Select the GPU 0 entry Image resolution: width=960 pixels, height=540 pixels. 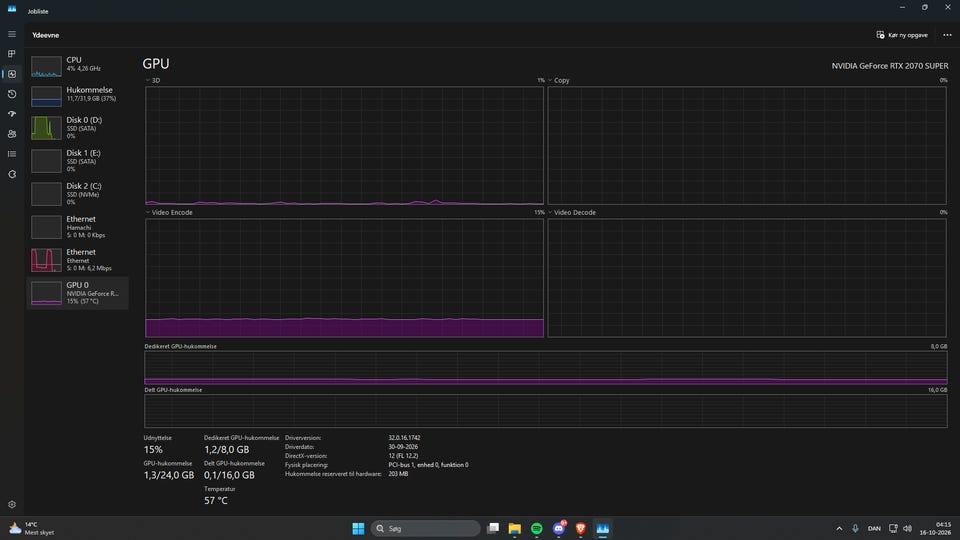coord(78,293)
